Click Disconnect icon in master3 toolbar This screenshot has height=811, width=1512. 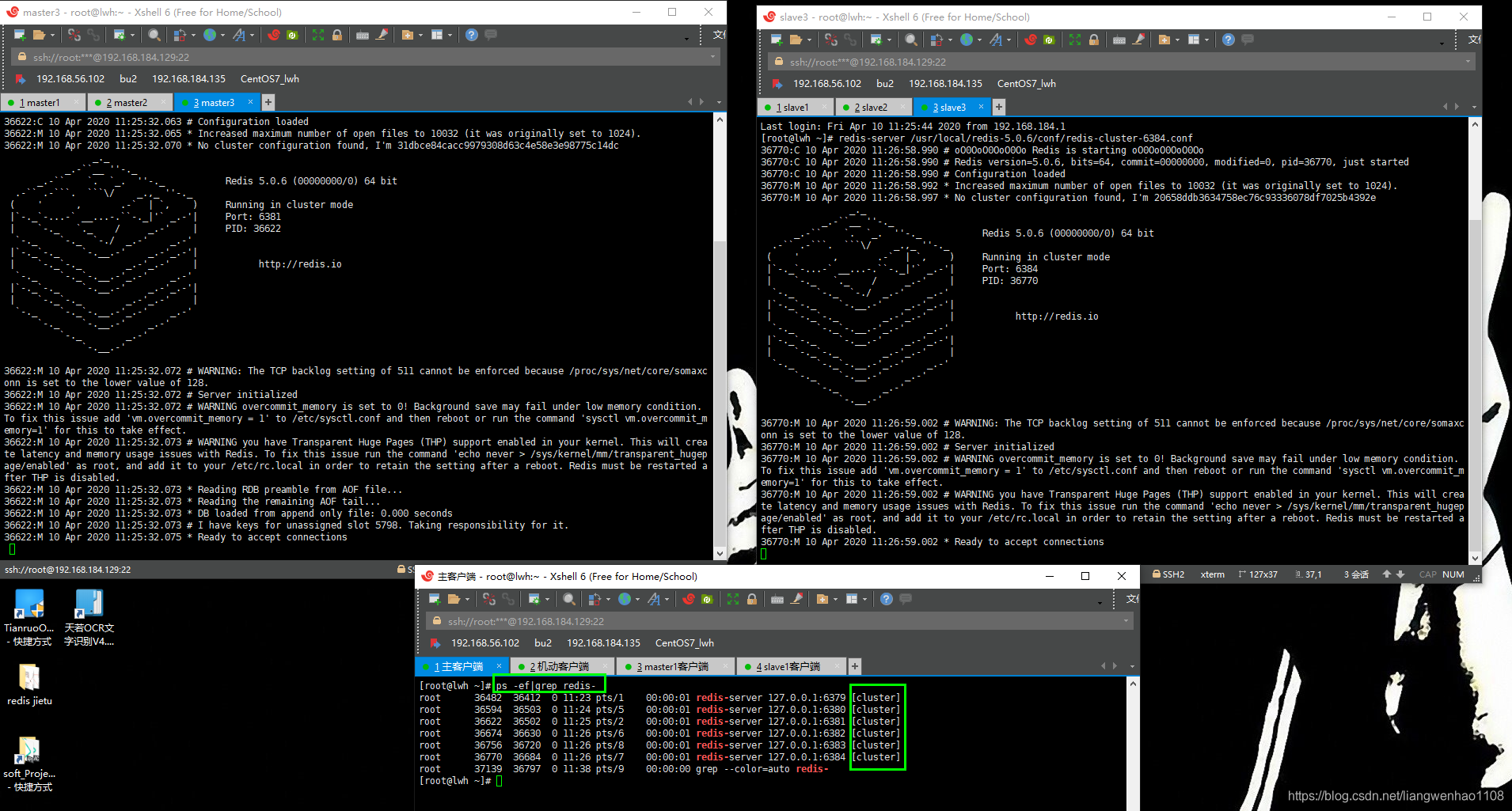pyautogui.click(x=74, y=35)
